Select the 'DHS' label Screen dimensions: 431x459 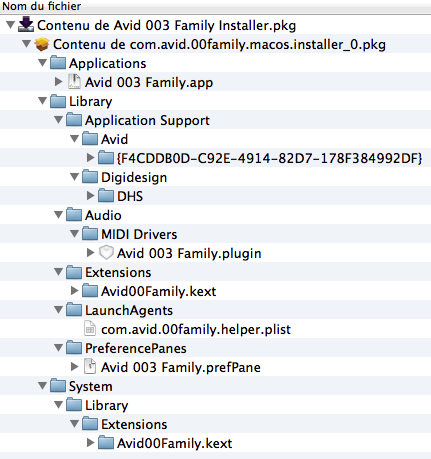pos(130,196)
